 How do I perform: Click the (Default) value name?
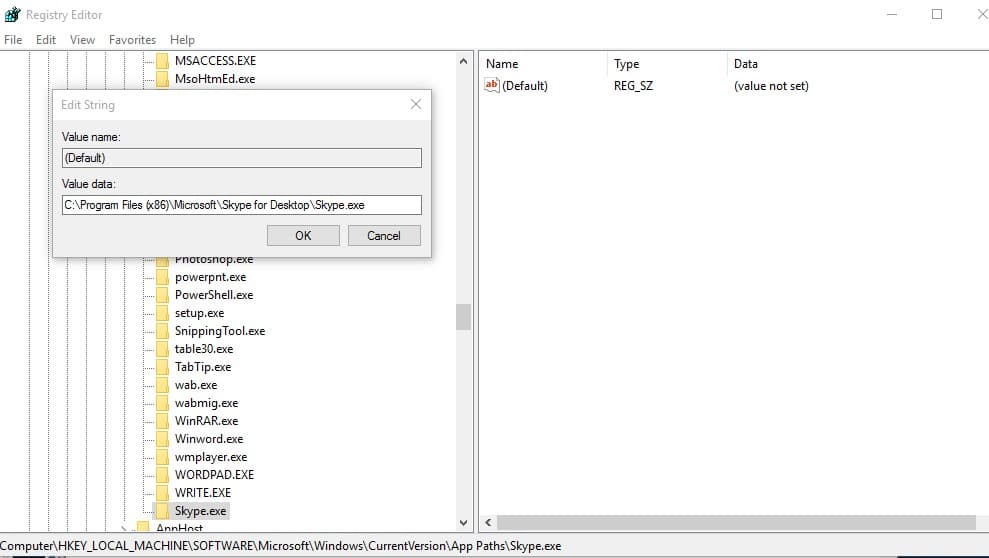(525, 86)
